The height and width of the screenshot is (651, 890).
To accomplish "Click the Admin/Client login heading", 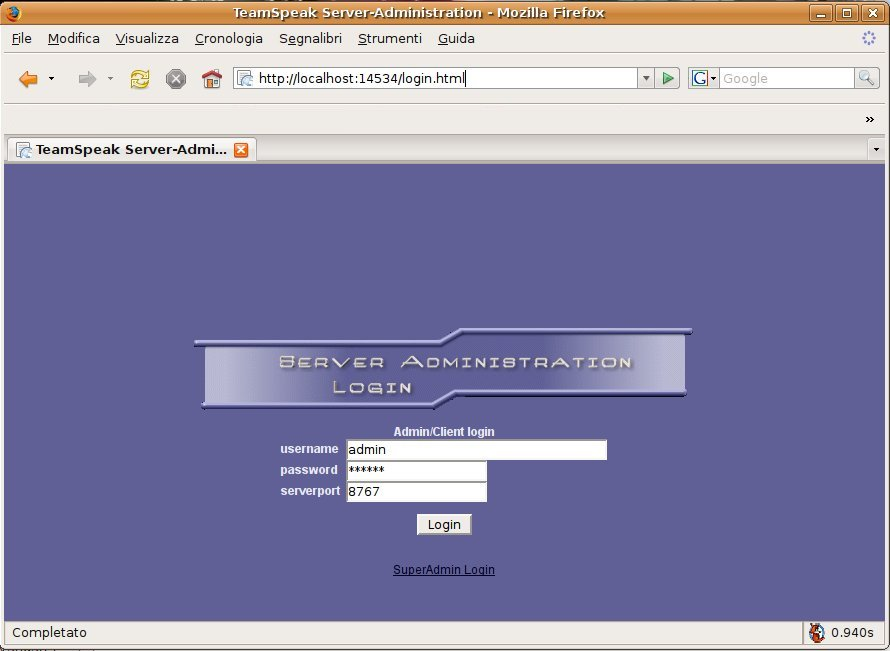I will tap(444, 432).
